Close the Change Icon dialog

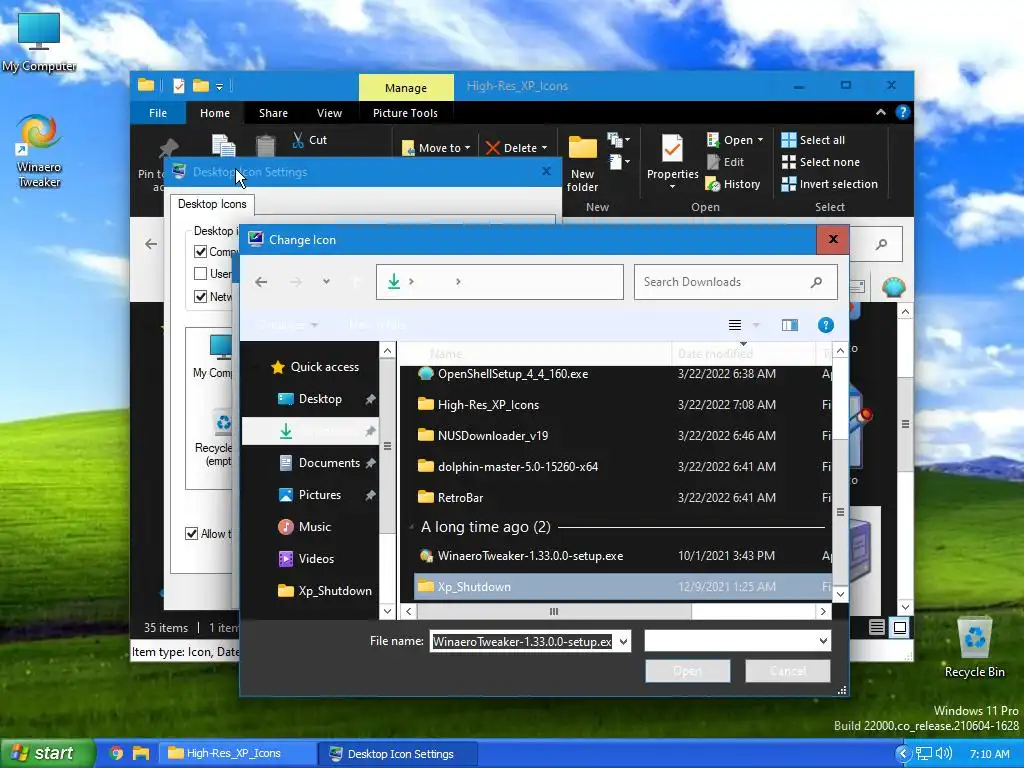coord(833,240)
